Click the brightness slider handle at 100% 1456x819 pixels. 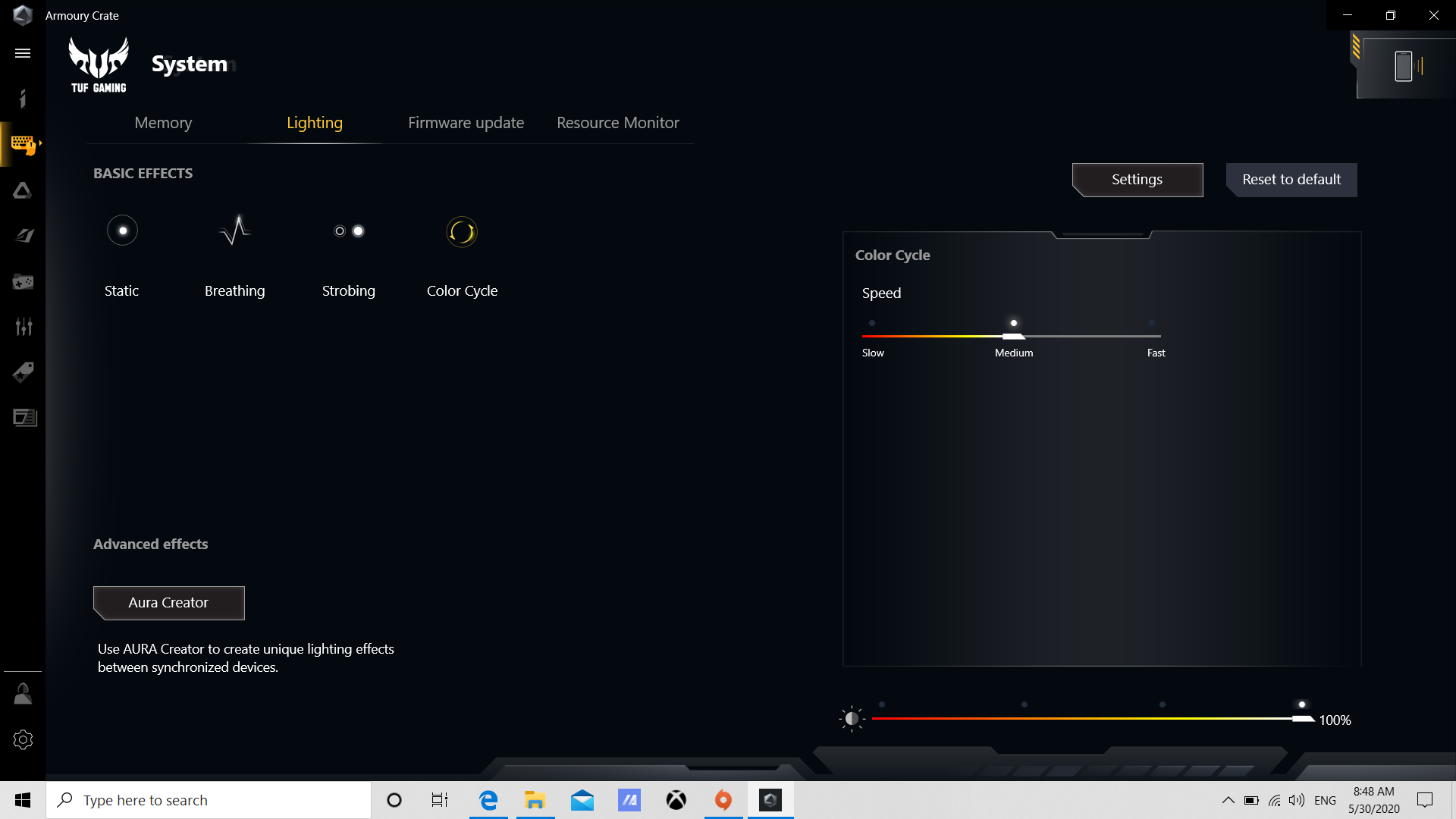click(x=1304, y=718)
